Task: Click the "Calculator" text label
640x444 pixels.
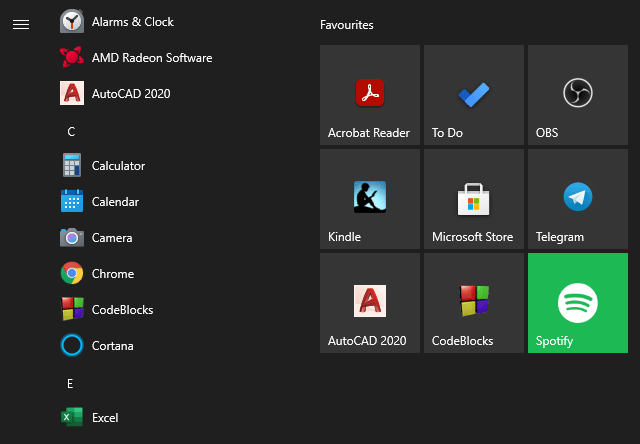Action: click(x=118, y=166)
